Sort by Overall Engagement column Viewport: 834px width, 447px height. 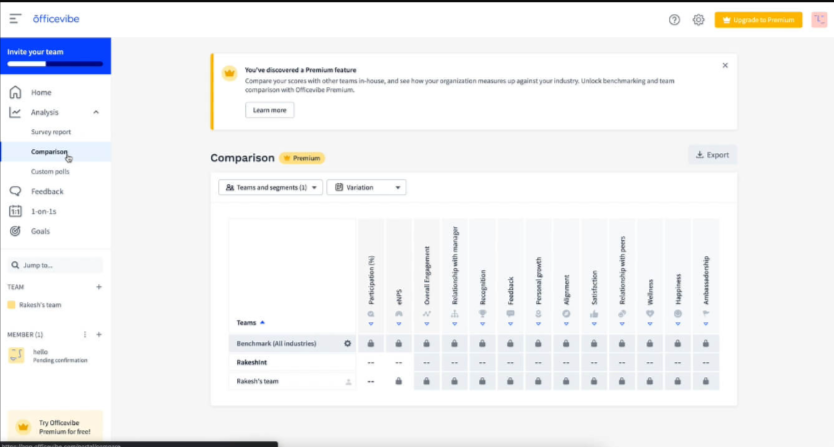pyautogui.click(x=427, y=324)
